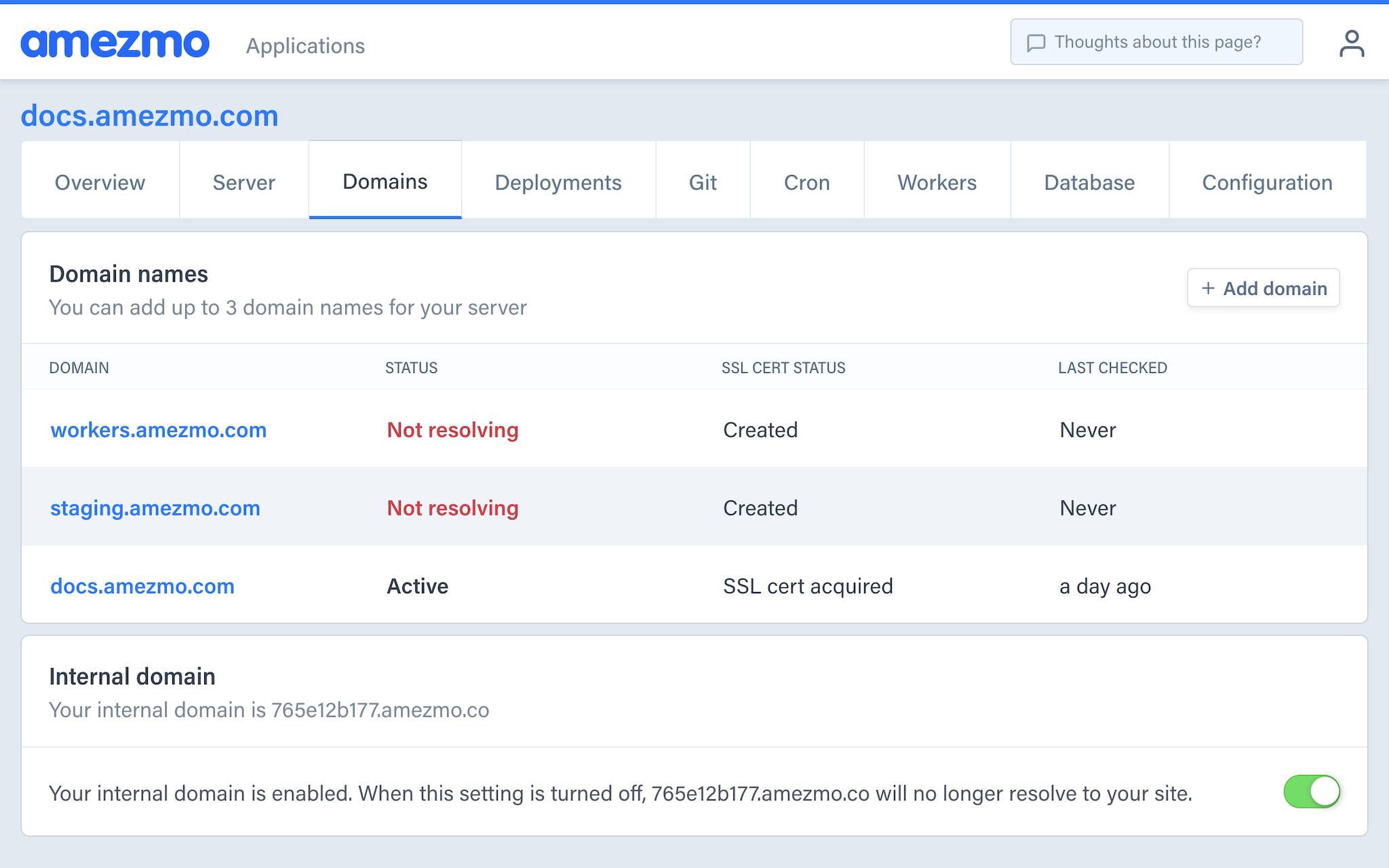Select the Domains tab
Screen dimensions: 1389x868
[385, 181]
